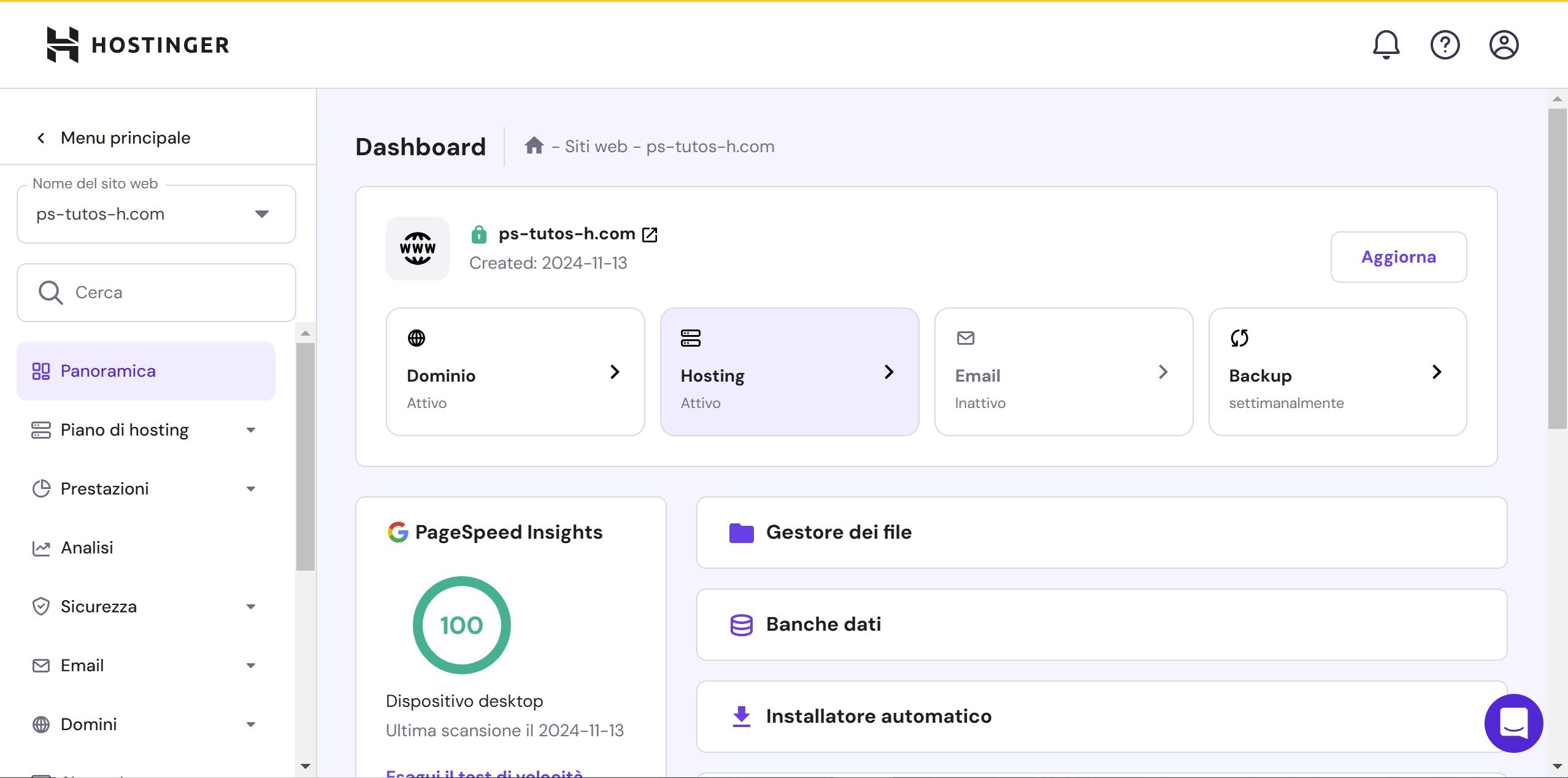
Task: Click the sidebar scroll down arrow
Action: pyautogui.click(x=306, y=766)
